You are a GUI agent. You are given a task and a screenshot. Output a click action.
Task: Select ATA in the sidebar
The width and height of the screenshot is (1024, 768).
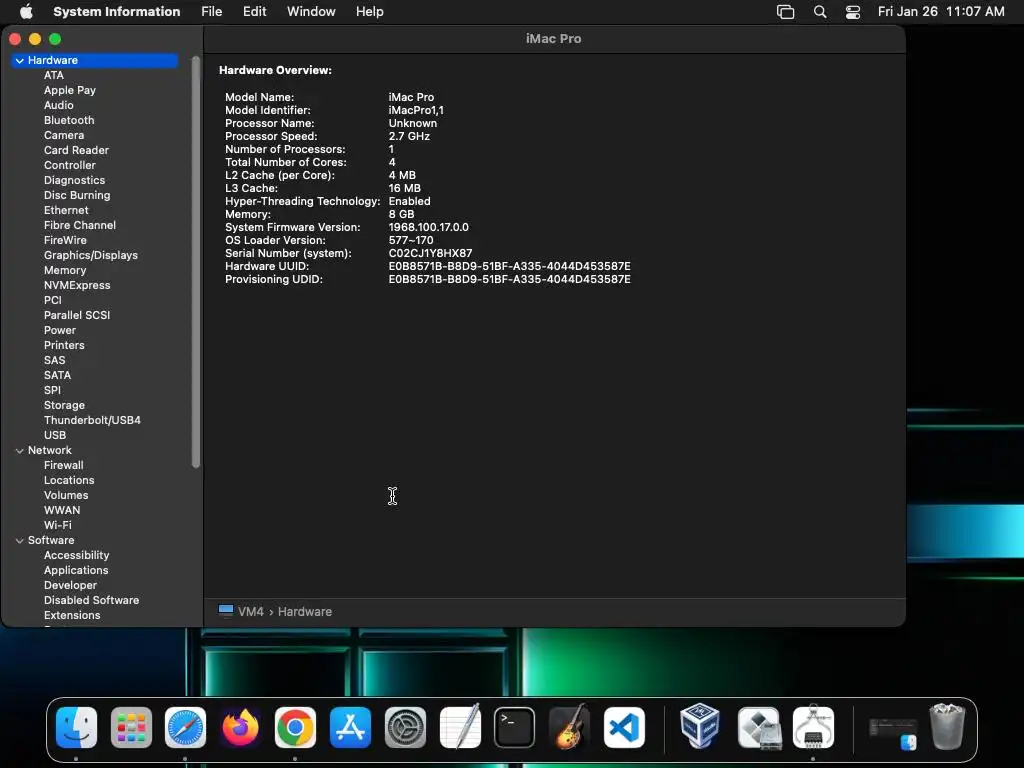coord(54,75)
